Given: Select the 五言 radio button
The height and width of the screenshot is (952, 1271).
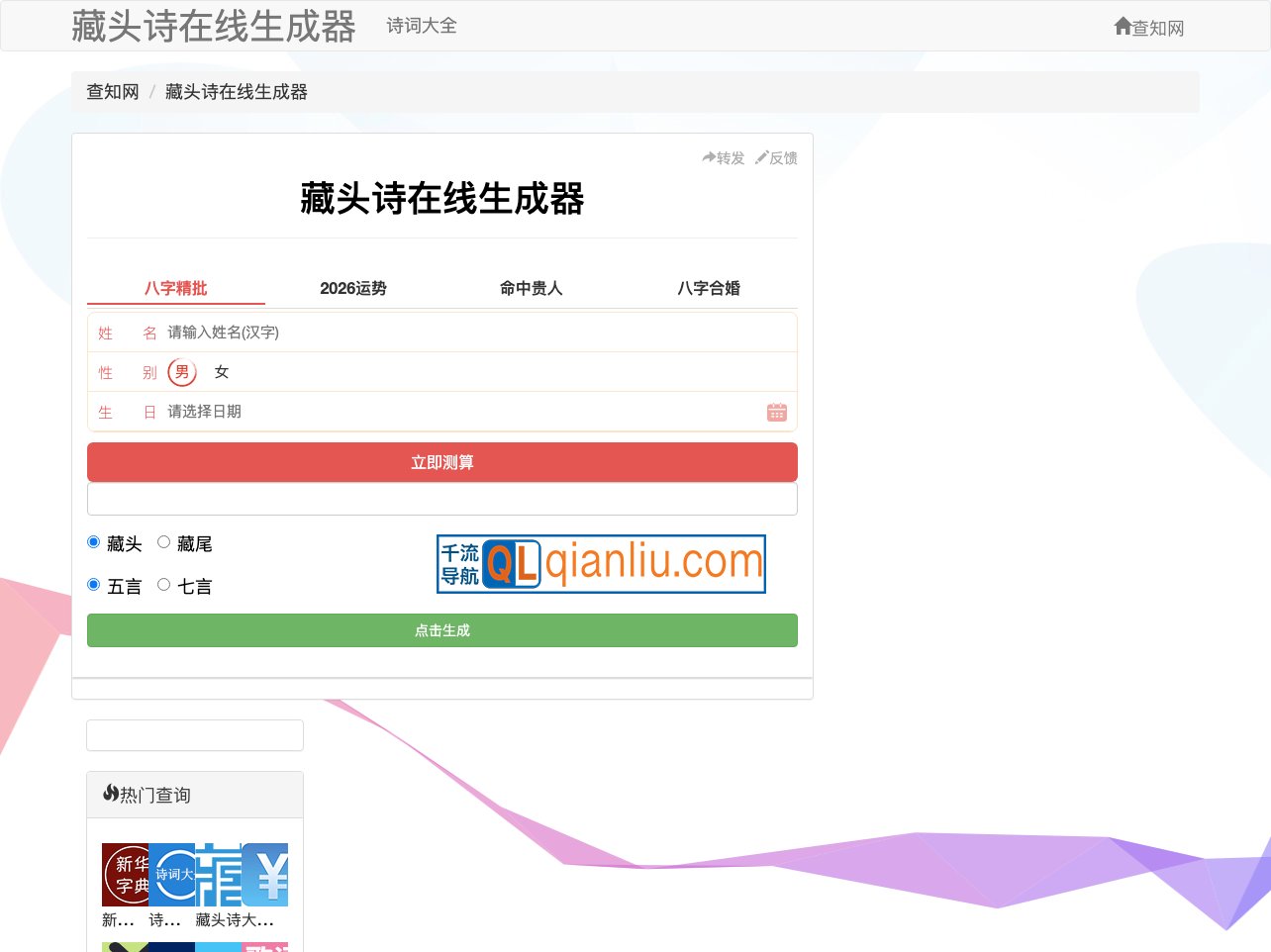Looking at the screenshot, I should pyautogui.click(x=93, y=584).
